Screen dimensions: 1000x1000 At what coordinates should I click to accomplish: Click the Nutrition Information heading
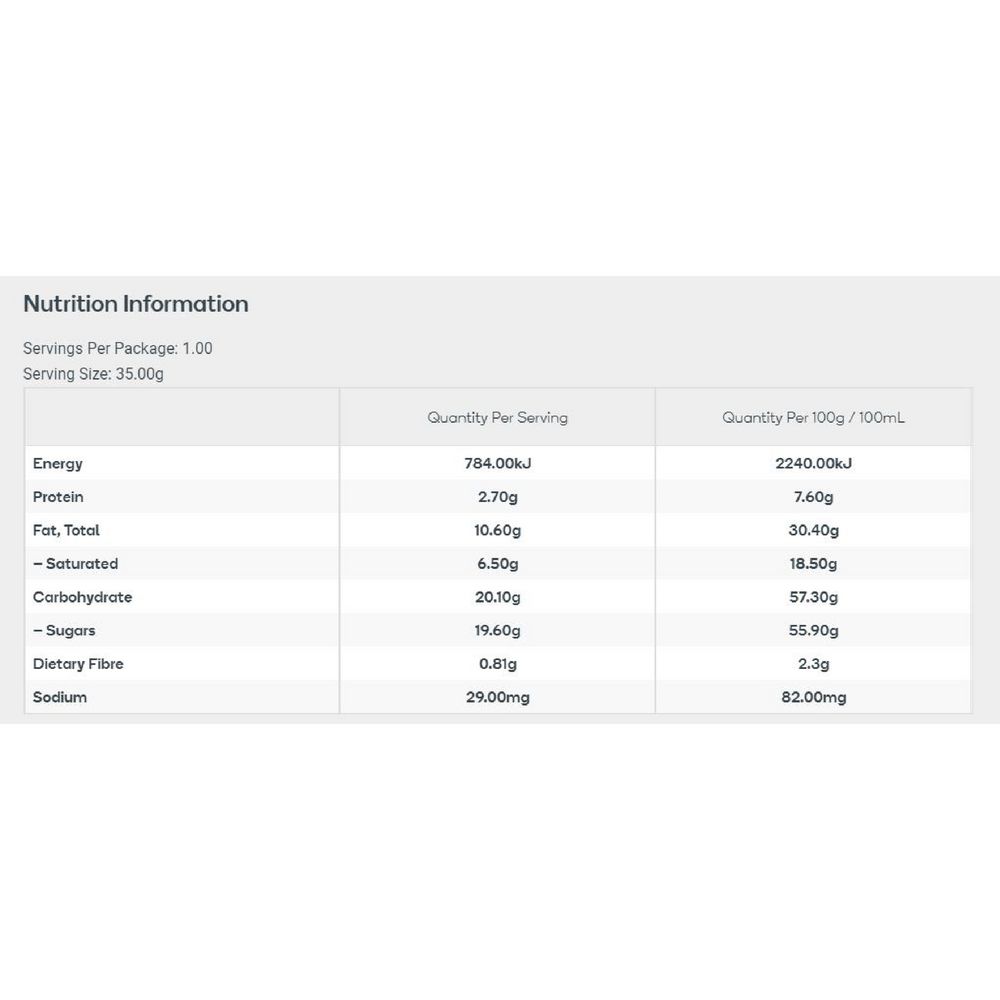[x=136, y=304]
